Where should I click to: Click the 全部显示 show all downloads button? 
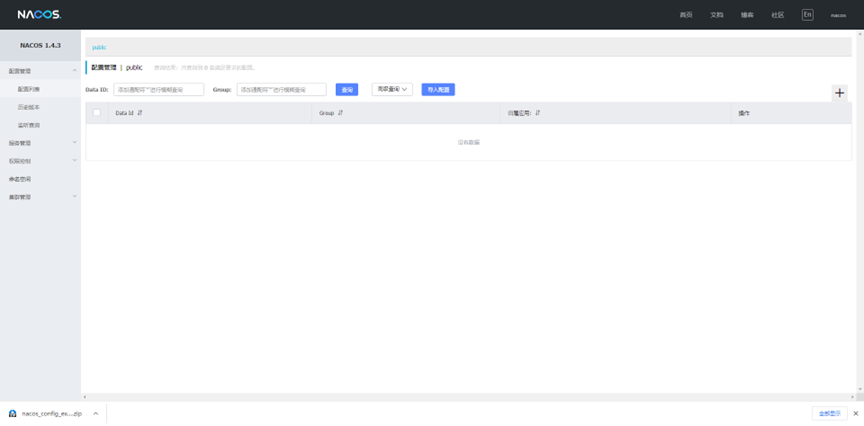[829, 413]
